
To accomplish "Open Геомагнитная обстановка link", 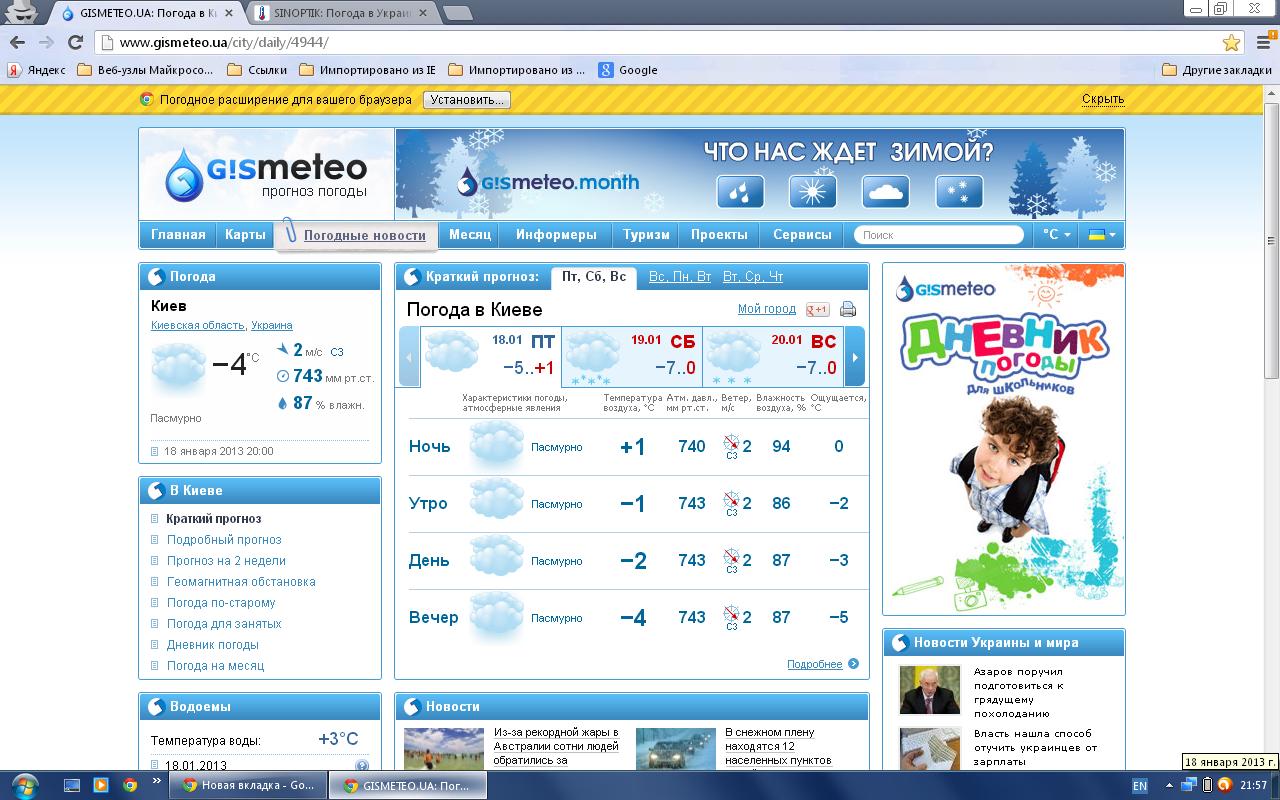I will click(x=241, y=582).
